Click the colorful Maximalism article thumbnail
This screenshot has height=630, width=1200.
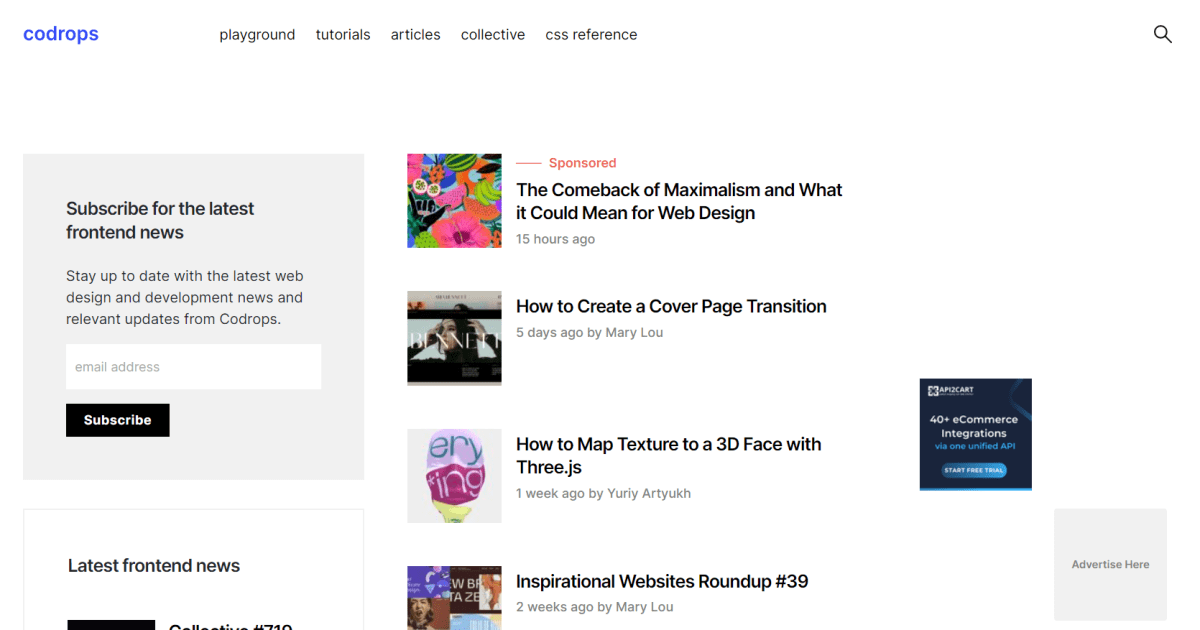click(x=454, y=200)
